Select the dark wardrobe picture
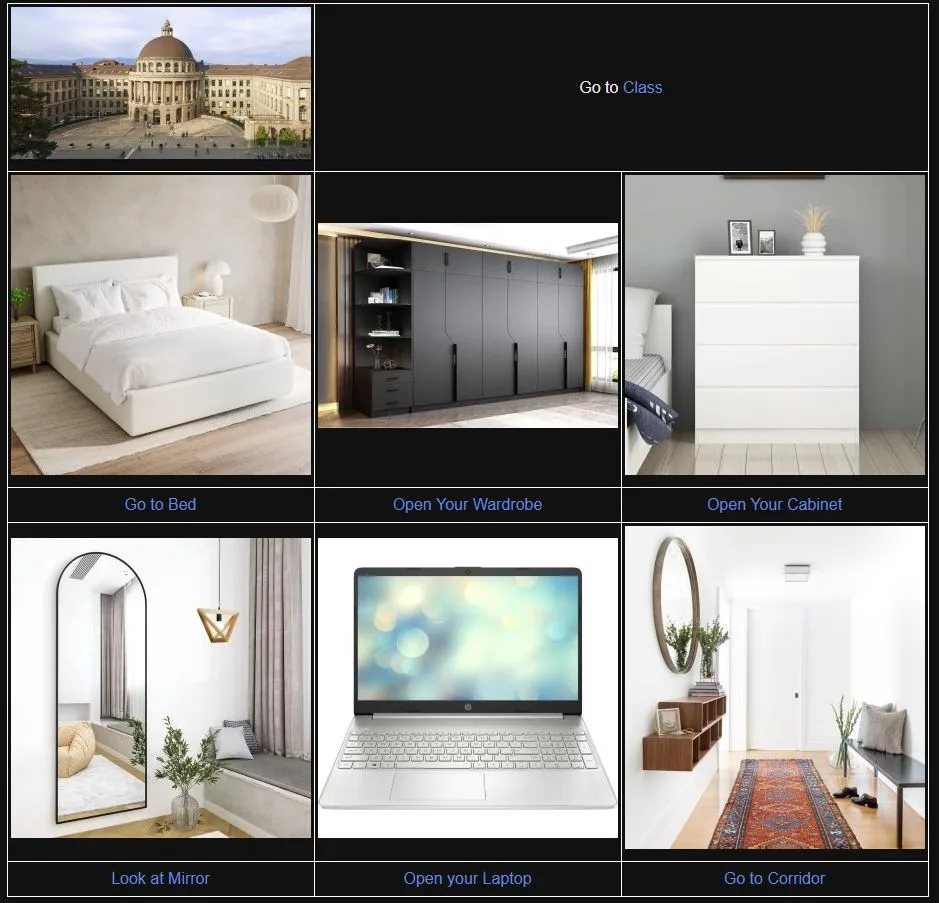Viewport: 939px width, 903px height. tap(467, 325)
